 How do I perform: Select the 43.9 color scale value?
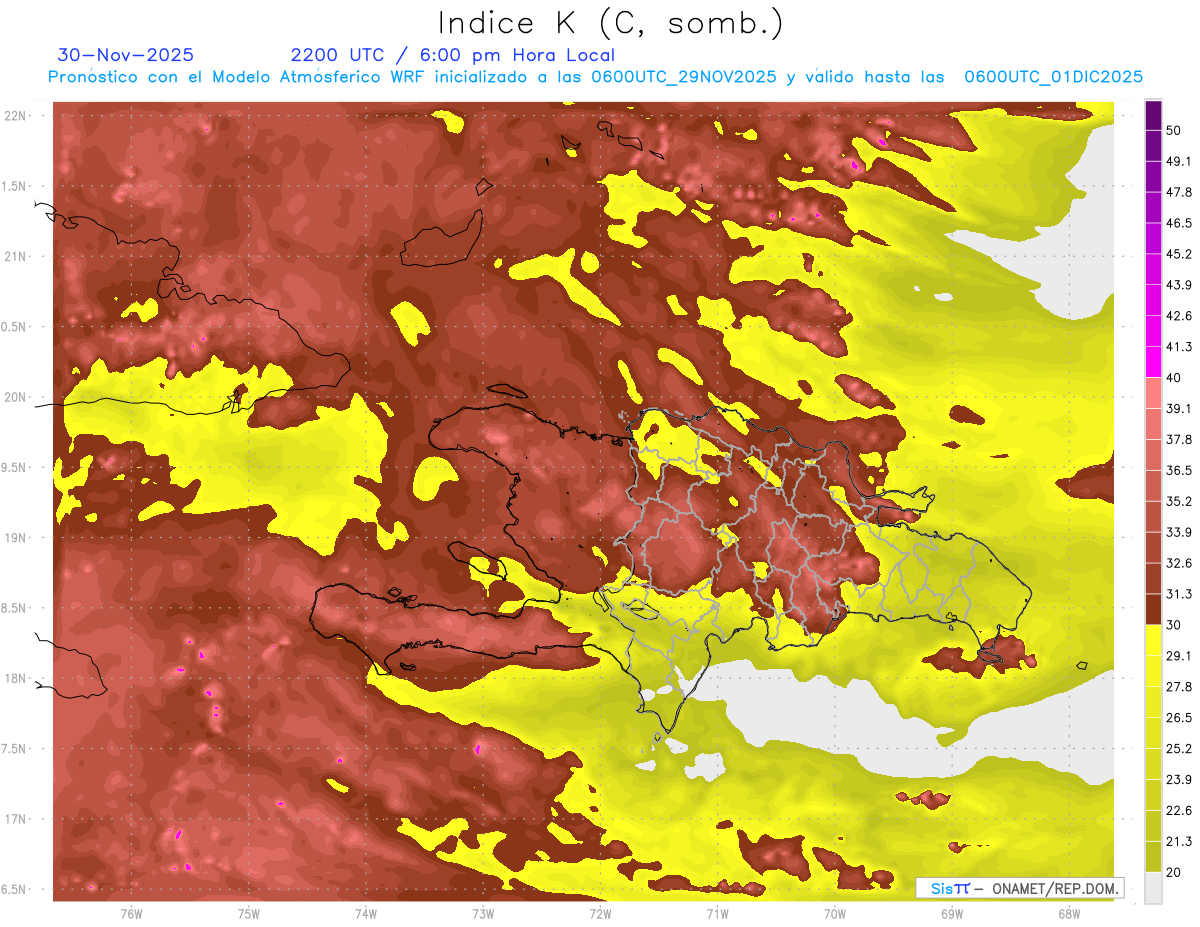coord(1179,285)
